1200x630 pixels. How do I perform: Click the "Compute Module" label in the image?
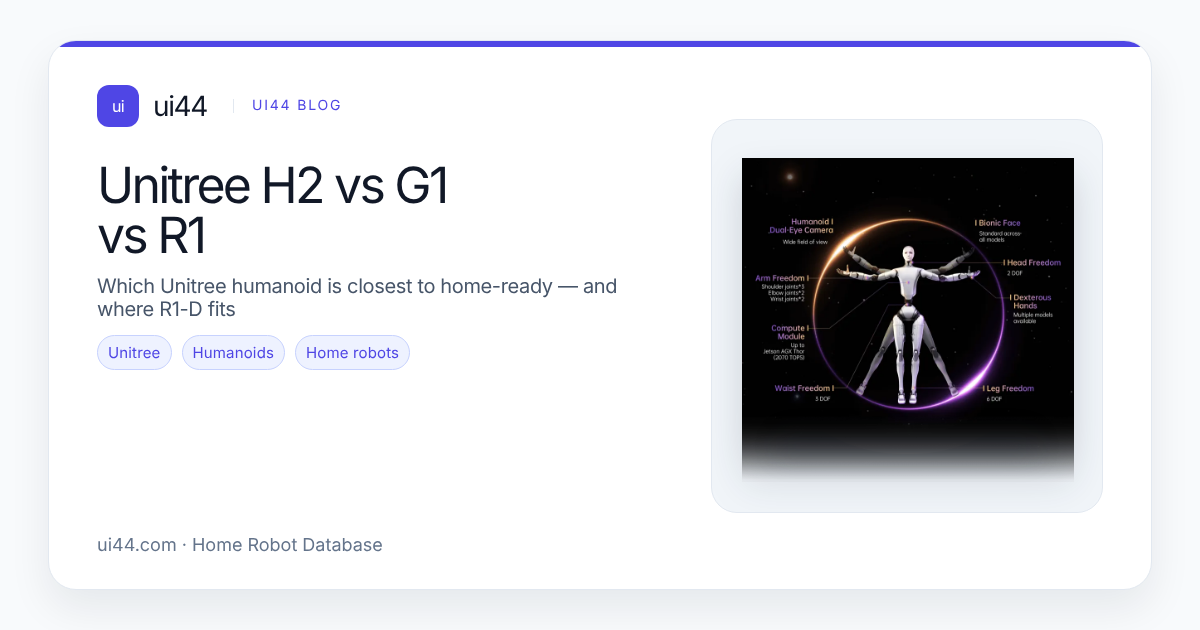pyautogui.click(x=789, y=332)
